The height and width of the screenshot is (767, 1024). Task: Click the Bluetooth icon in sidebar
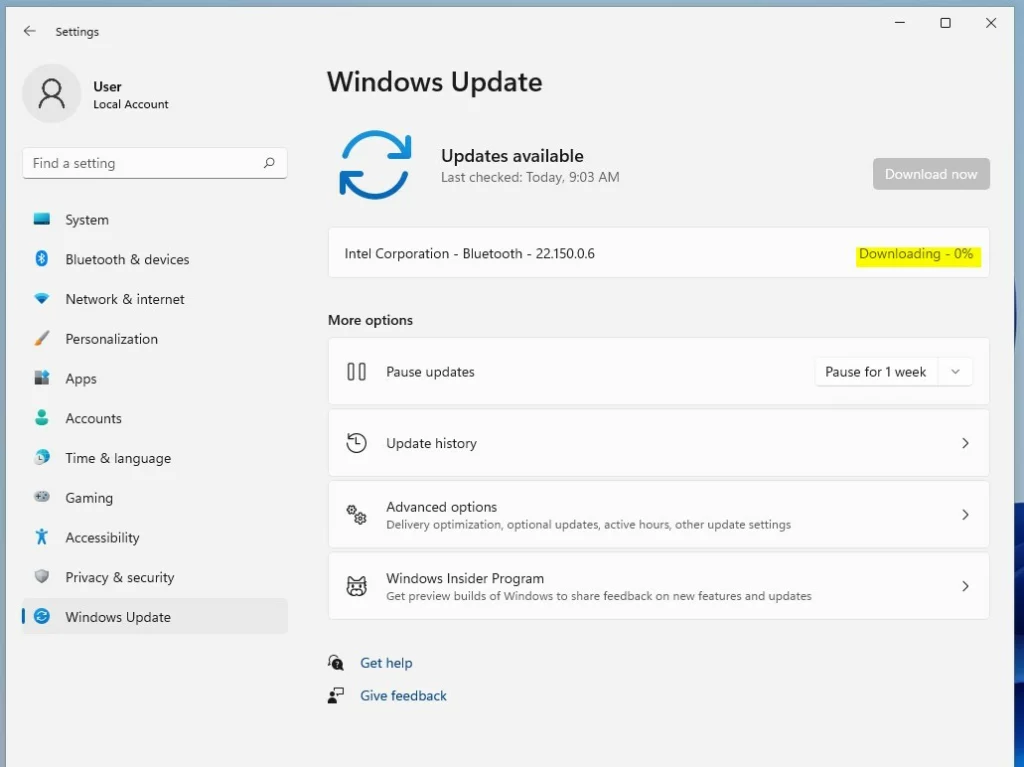tap(42, 259)
